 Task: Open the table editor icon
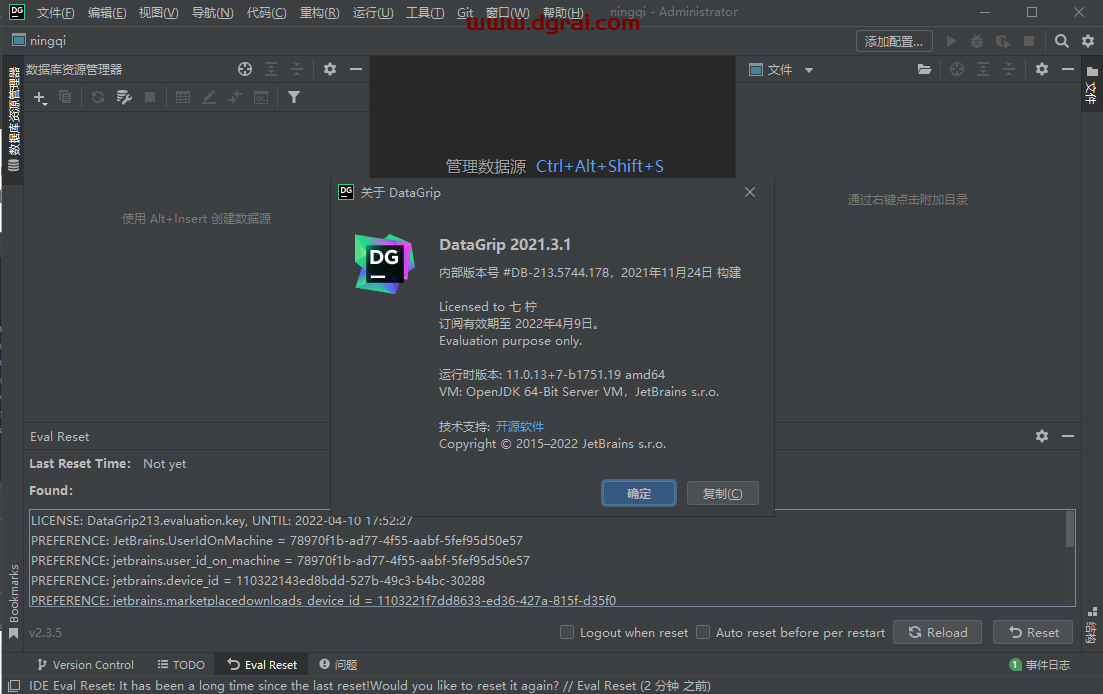[183, 97]
